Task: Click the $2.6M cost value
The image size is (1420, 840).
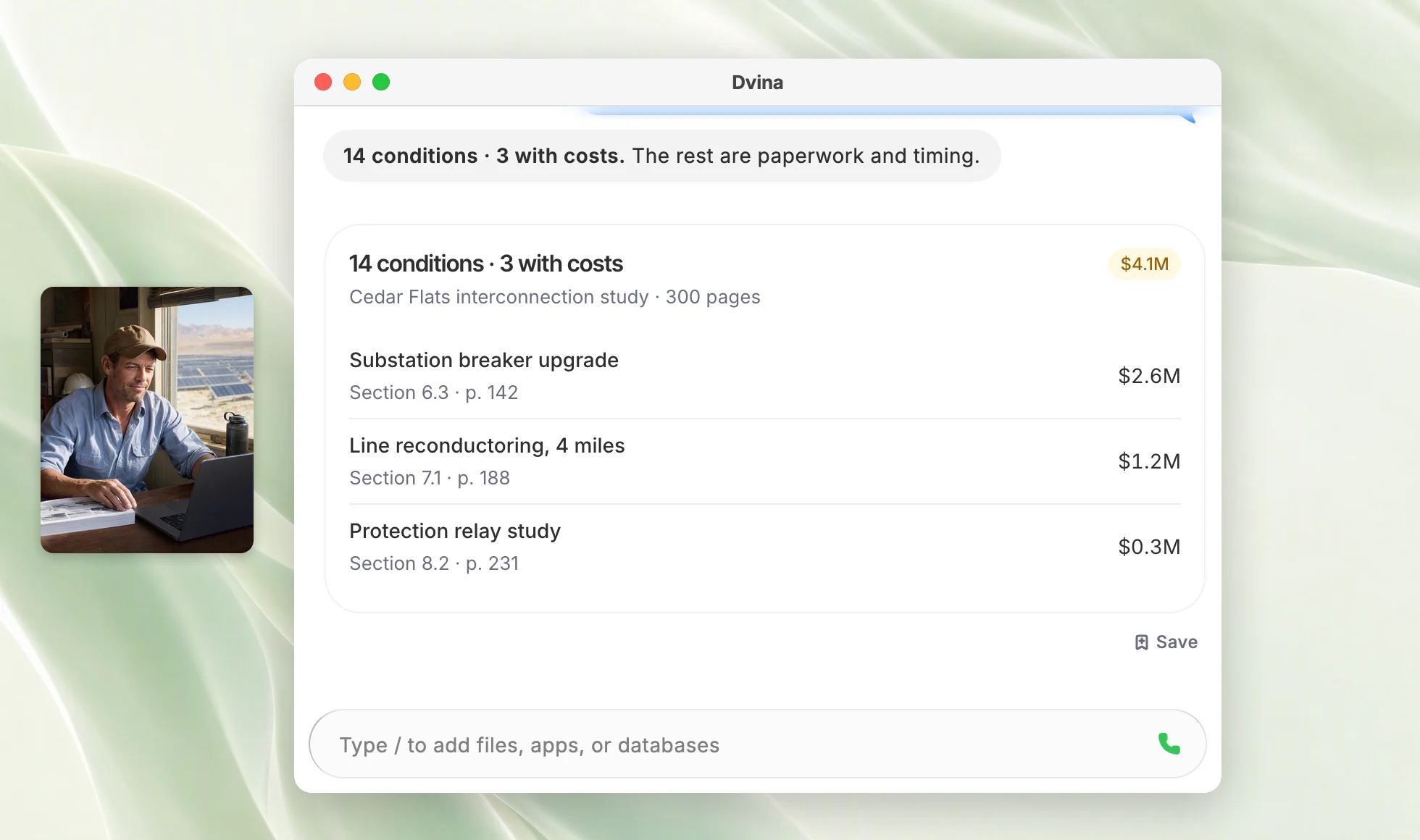Action: [x=1149, y=376]
